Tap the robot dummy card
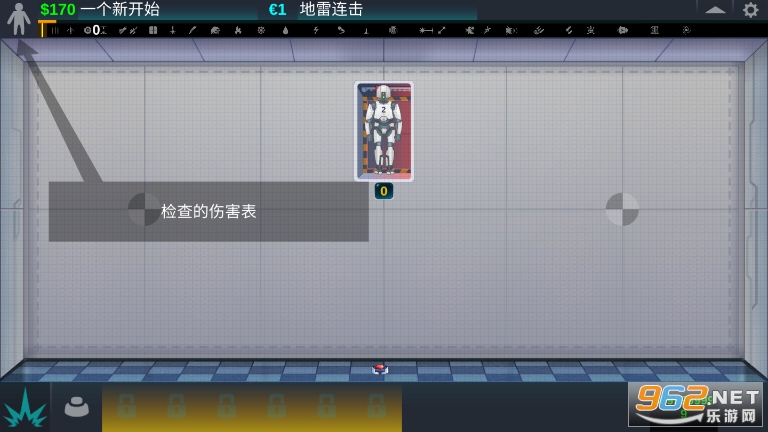 [x=384, y=131]
